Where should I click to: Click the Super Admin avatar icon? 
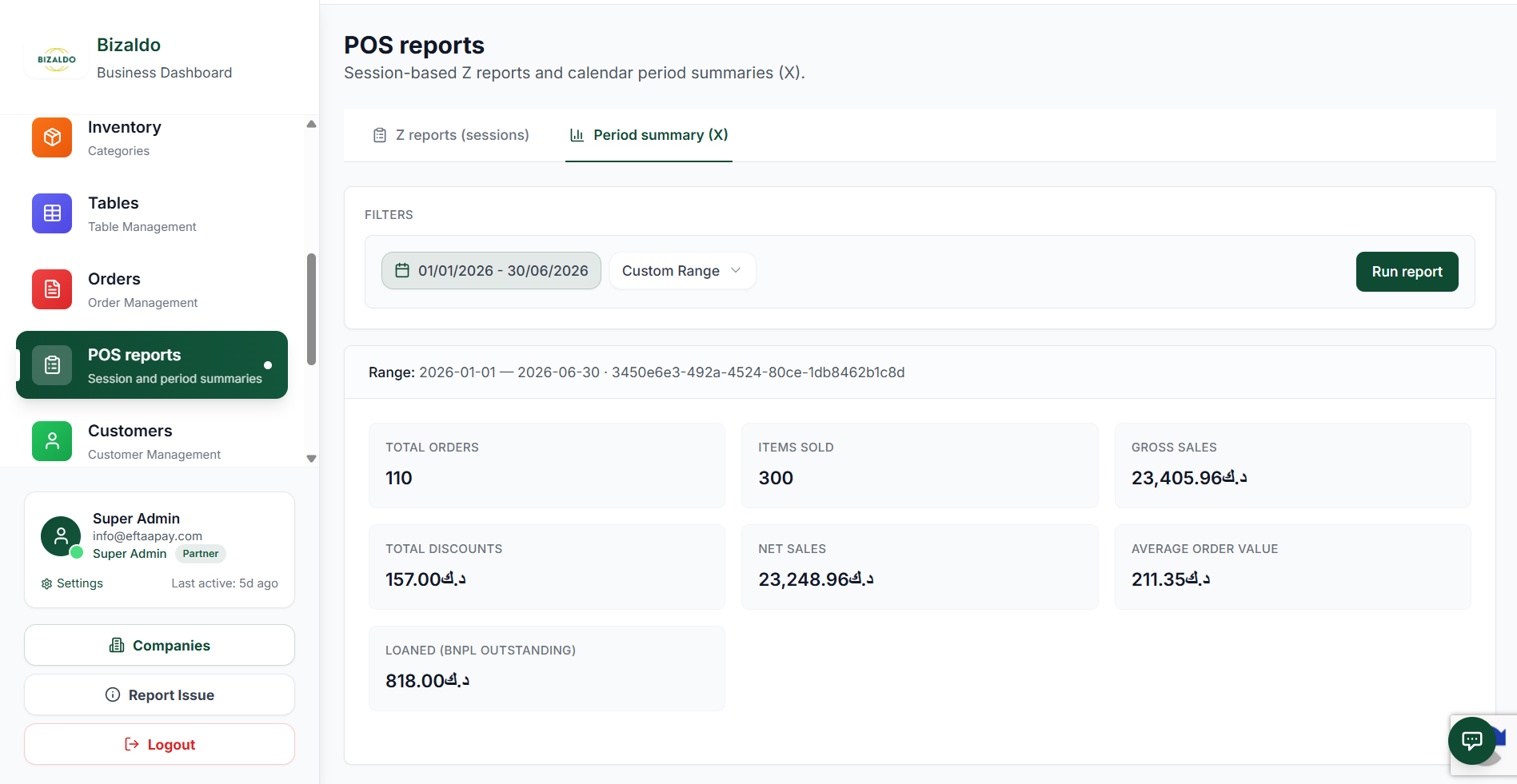pyautogui.click(x=61, y=536)
